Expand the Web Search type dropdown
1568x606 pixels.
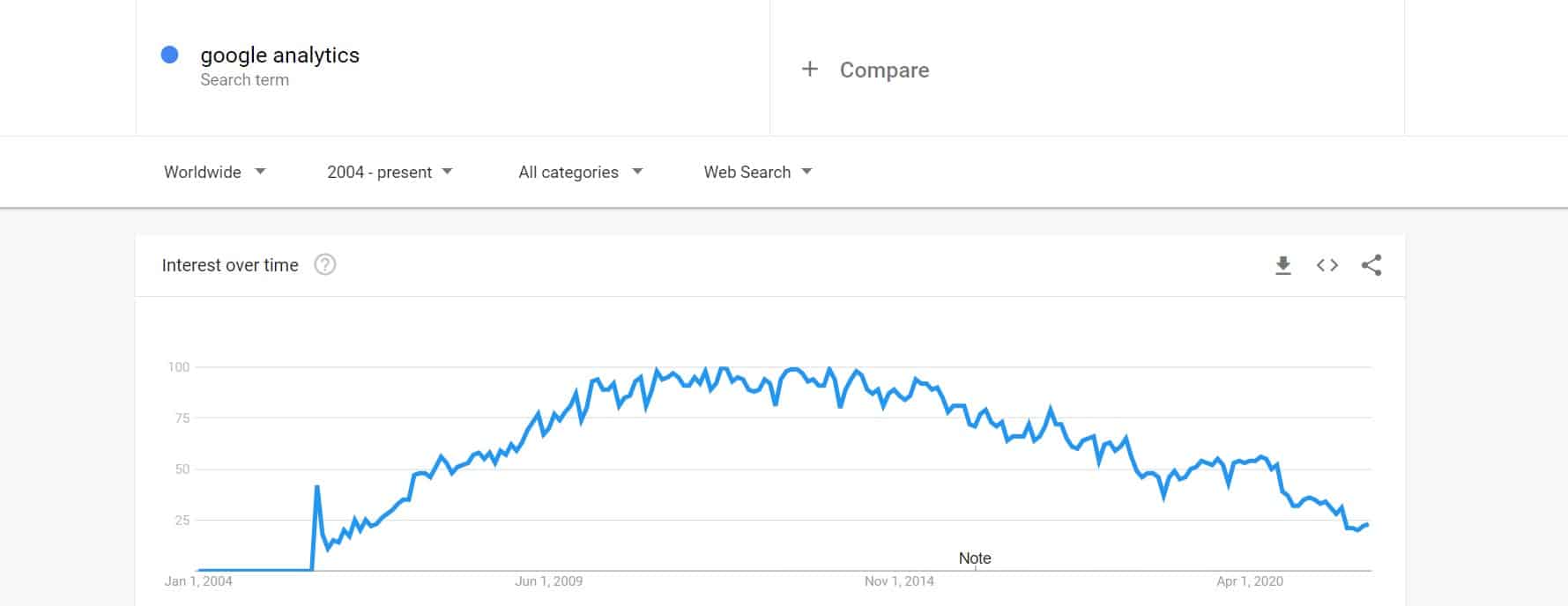pyautogui.click(x=758, y=172)
